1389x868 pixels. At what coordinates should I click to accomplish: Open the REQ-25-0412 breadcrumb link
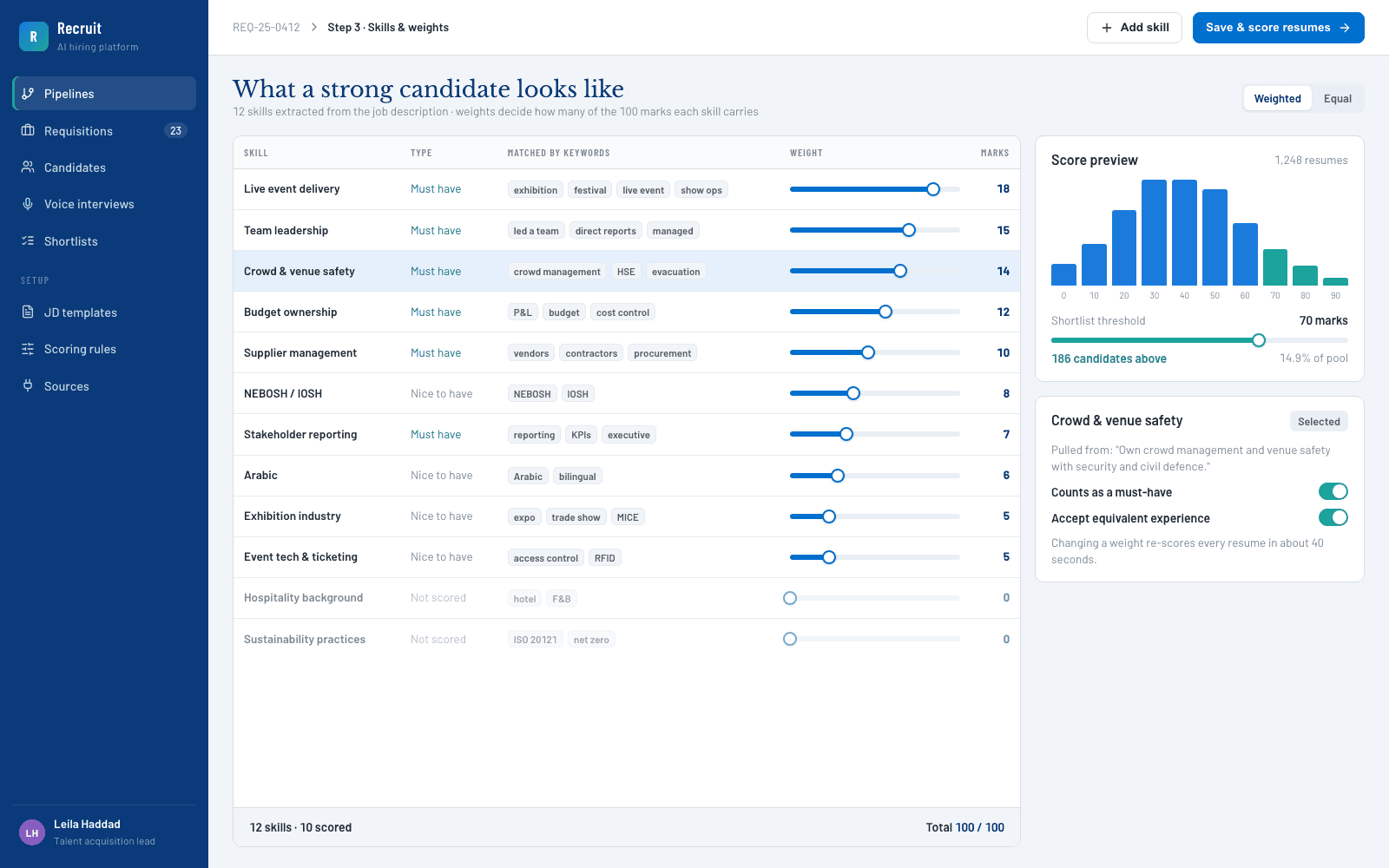click(266, 27)
